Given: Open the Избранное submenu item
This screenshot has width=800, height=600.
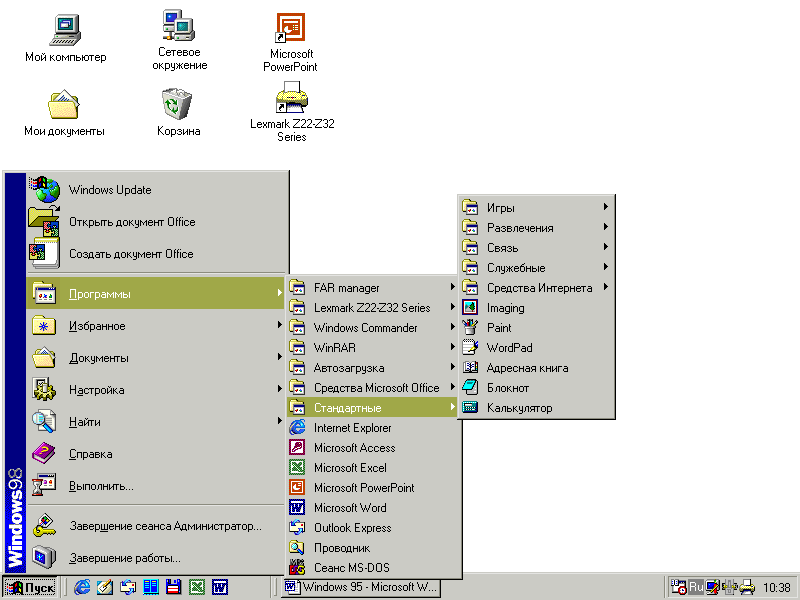Looking at the screenshot, I should tap(156, 326).
